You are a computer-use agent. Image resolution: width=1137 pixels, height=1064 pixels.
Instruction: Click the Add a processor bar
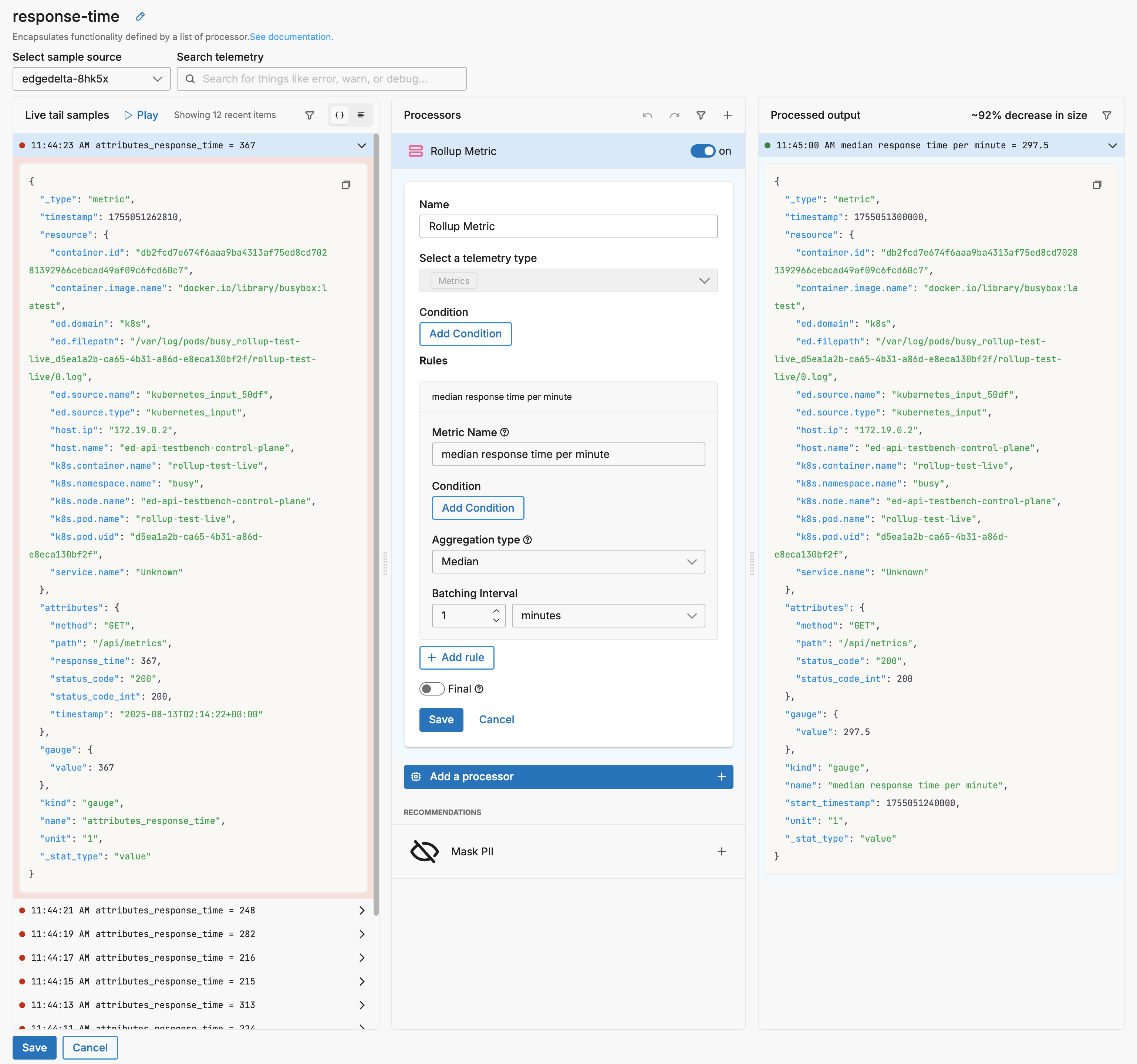click(x=568, y=777)
